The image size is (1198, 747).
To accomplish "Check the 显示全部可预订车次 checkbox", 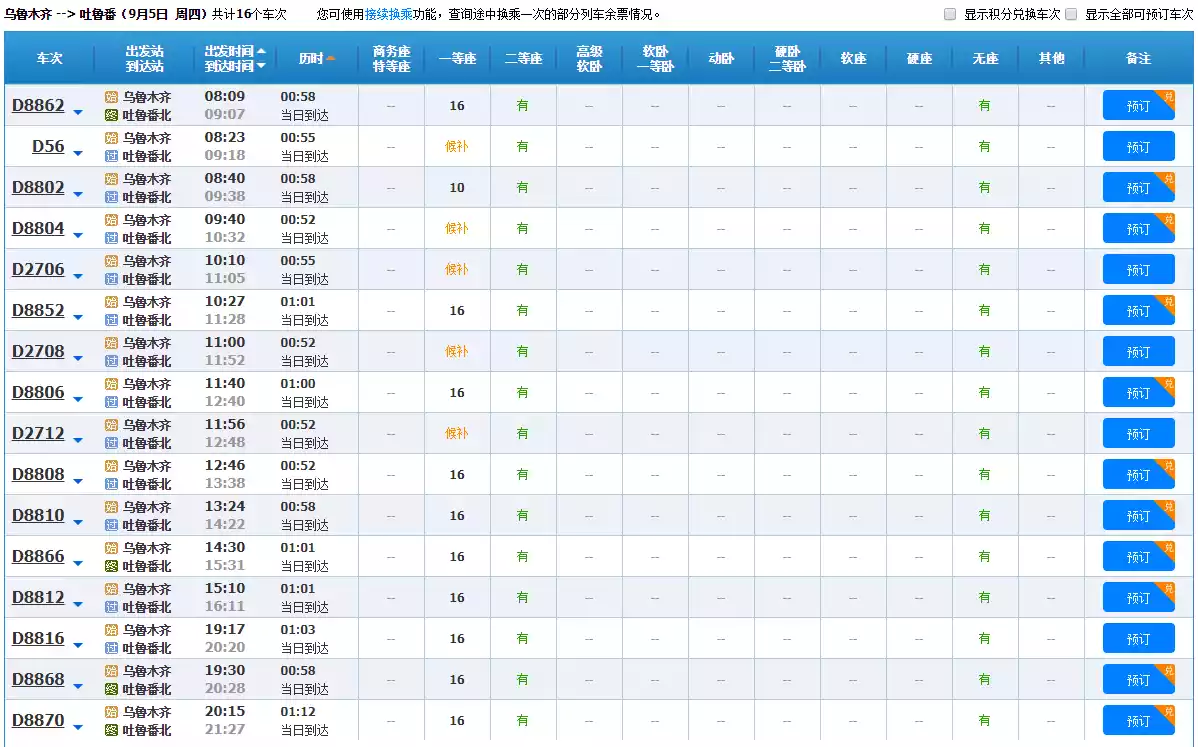I will click(1071, 15).
